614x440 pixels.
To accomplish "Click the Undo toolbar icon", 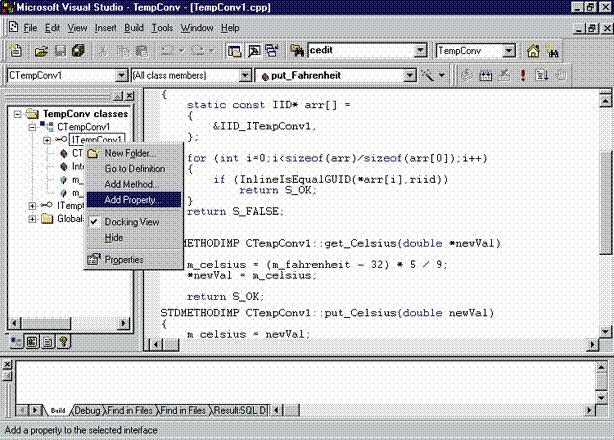I will 168,51.
